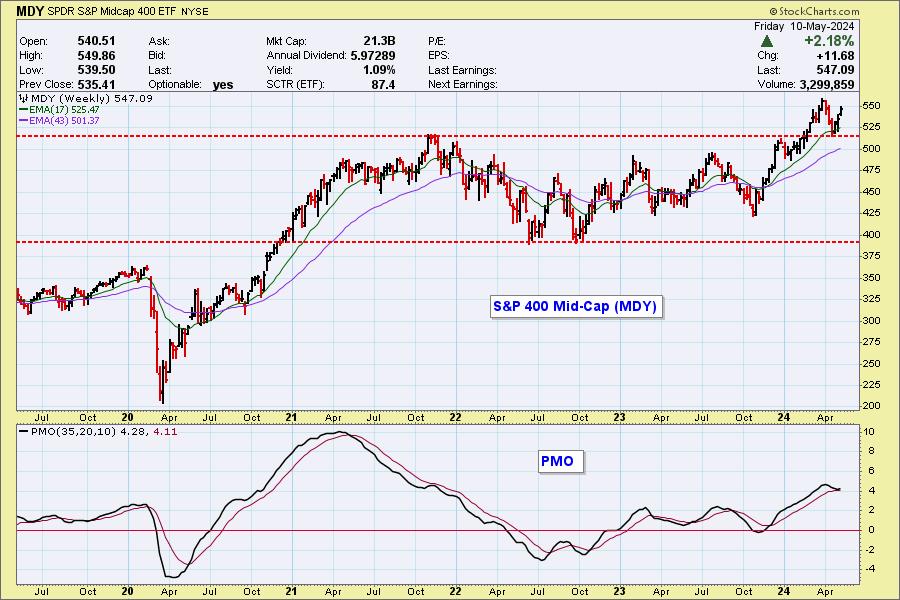Click the Prev Close value 535.41
This screenshot has height=600, width=900.
tap(96, 84)
